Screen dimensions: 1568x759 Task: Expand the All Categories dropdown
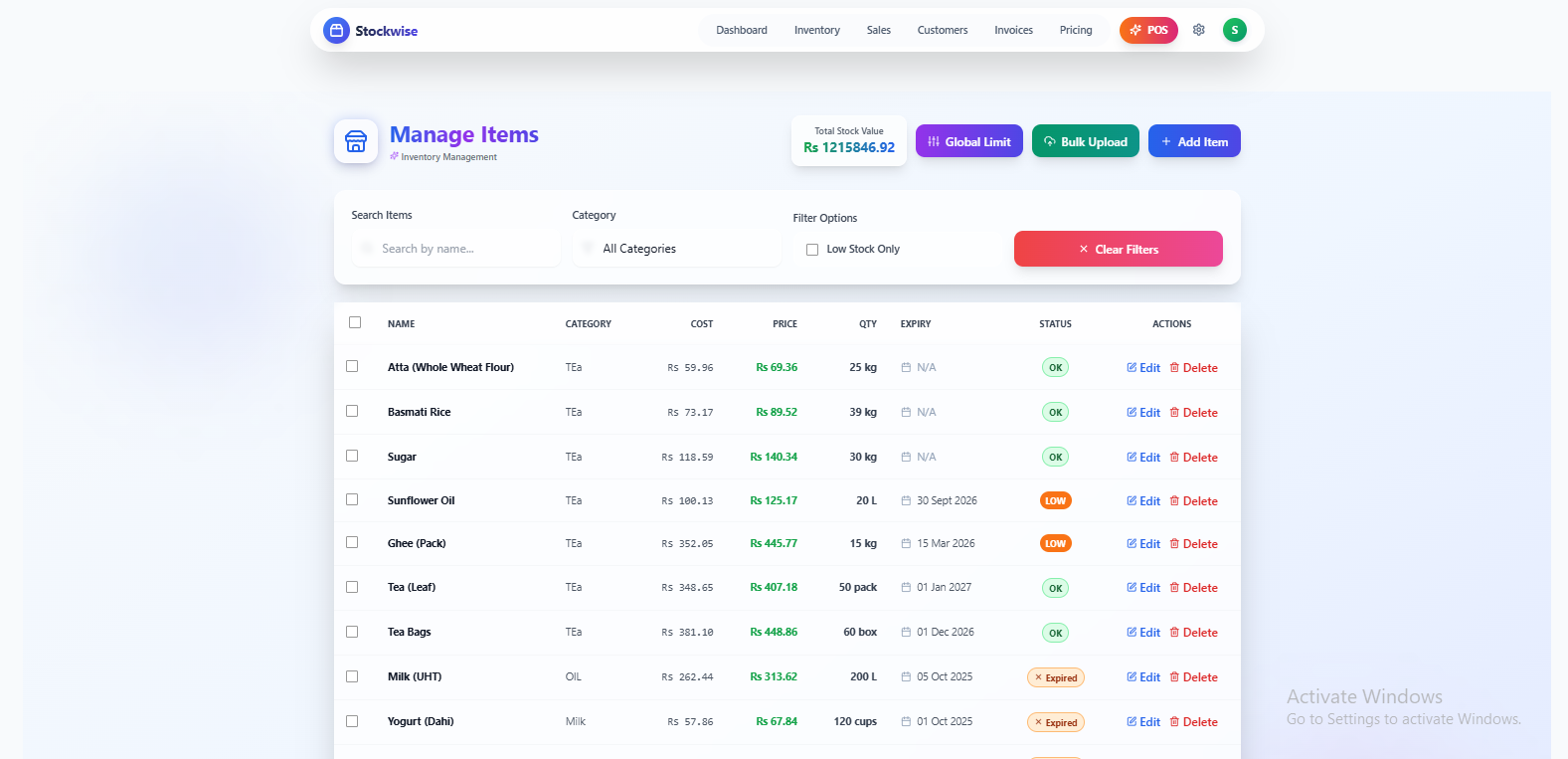pos(676,249)
